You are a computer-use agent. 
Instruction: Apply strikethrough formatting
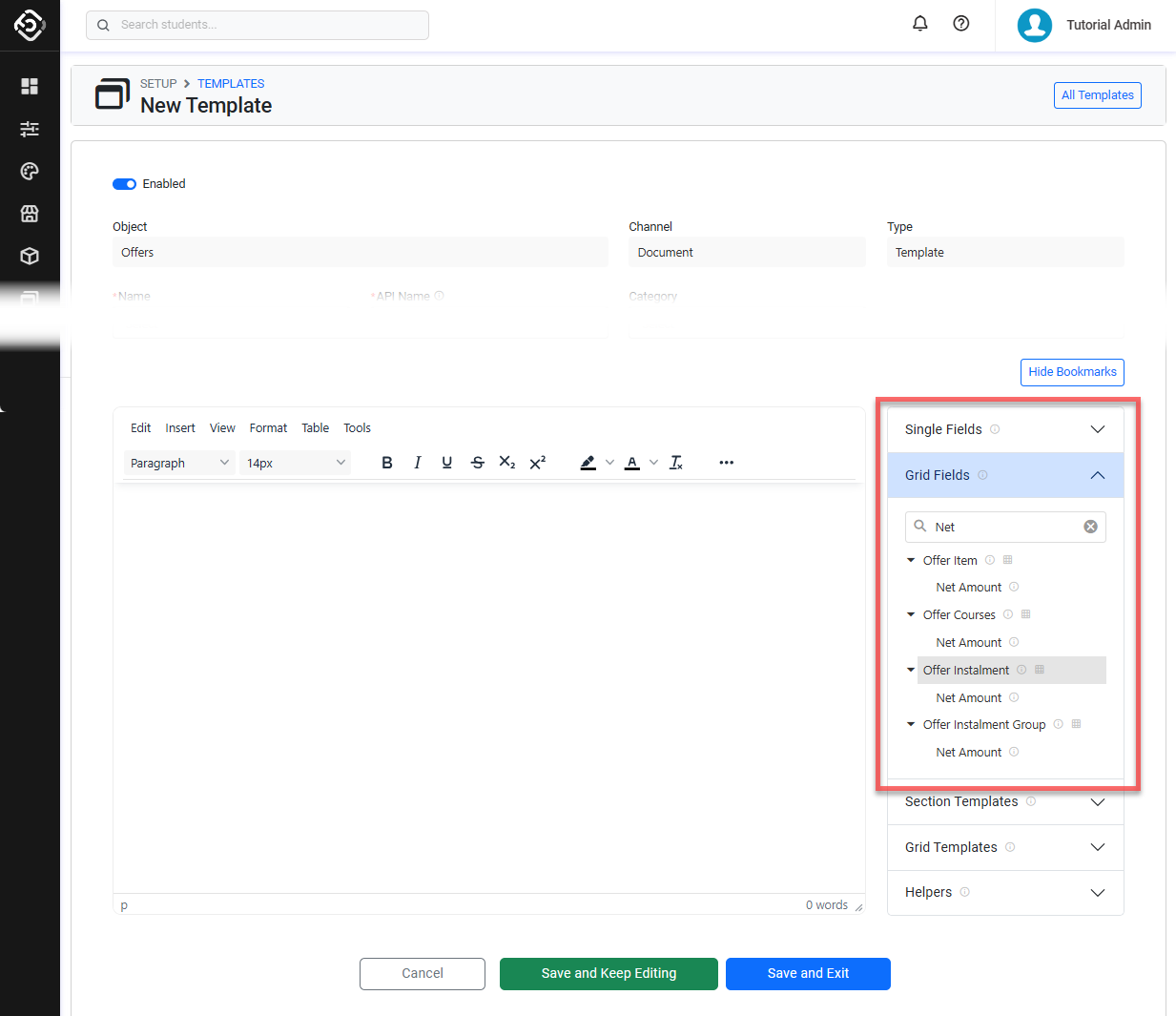(x=477, y=463)
